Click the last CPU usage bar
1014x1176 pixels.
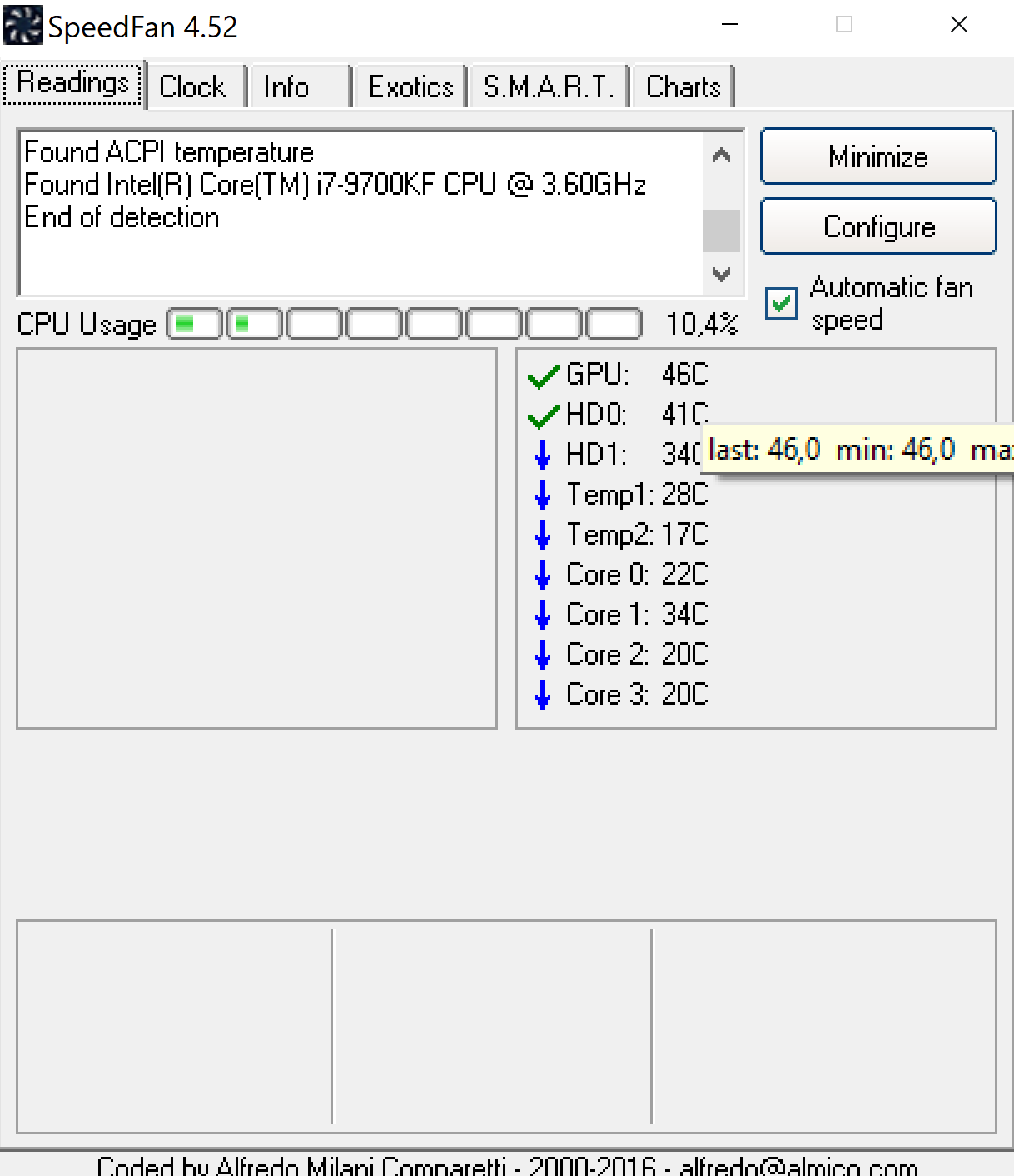point(614,324)
